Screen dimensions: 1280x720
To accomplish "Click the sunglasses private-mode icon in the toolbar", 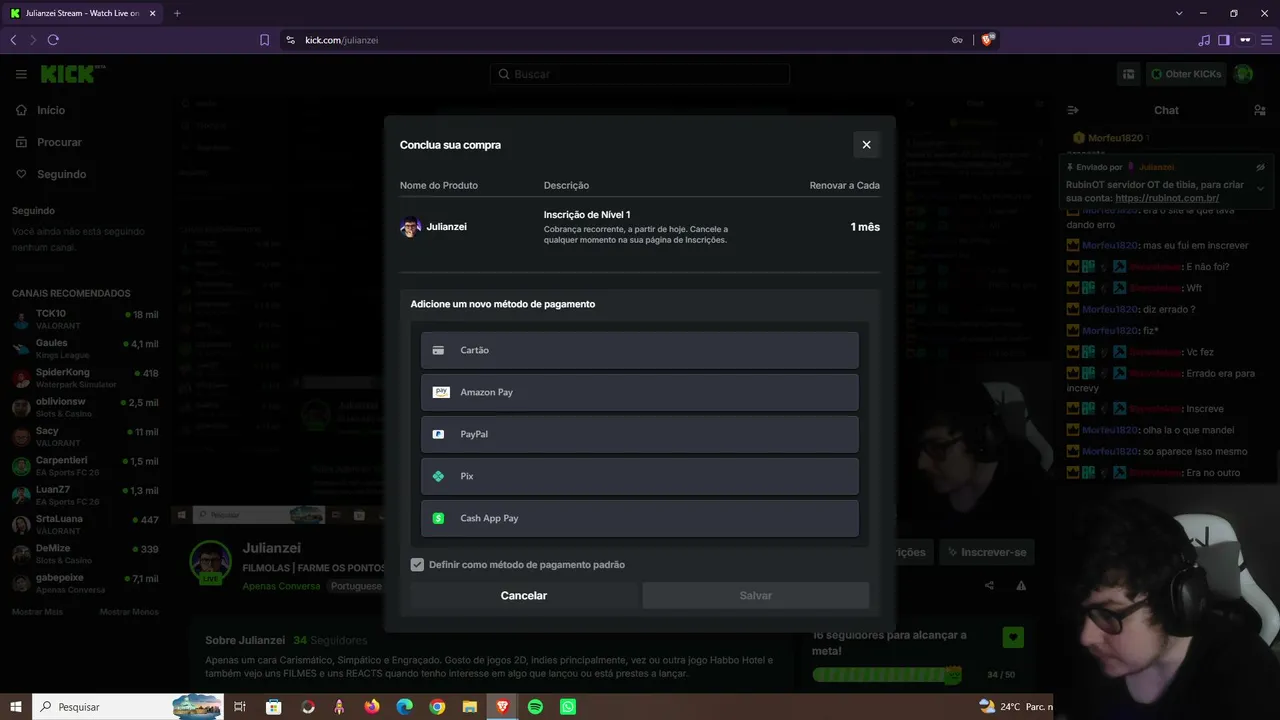I will (x=1245, y=40).
